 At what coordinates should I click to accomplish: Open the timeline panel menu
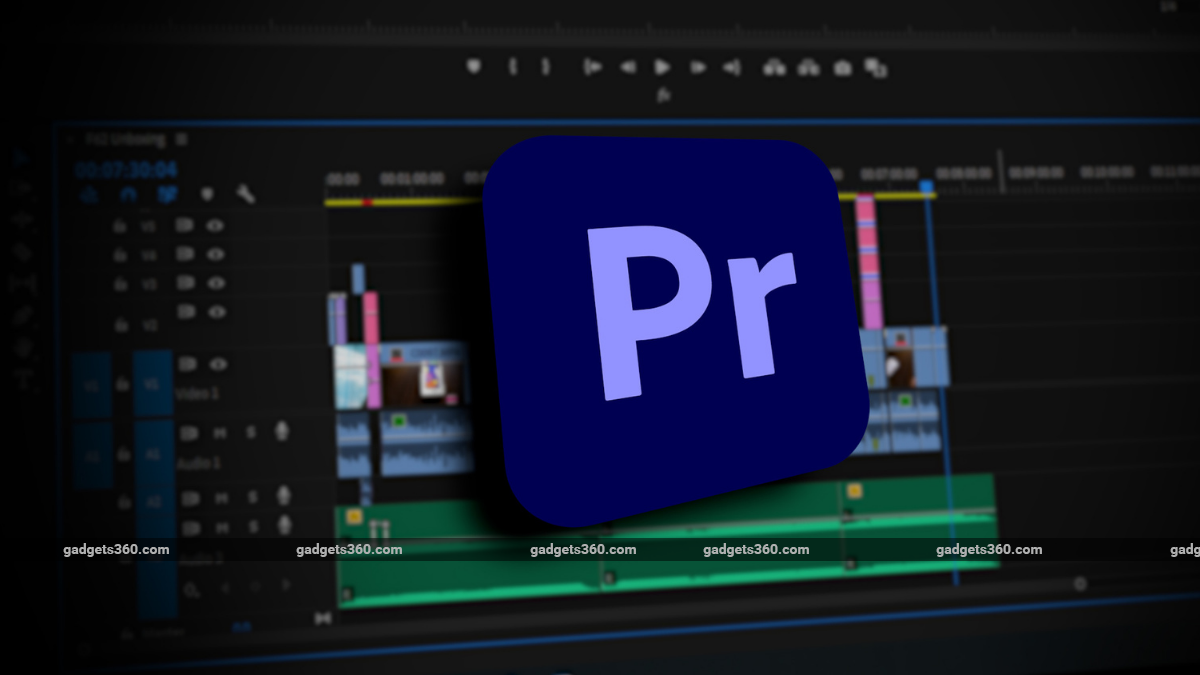click(181, 139)
